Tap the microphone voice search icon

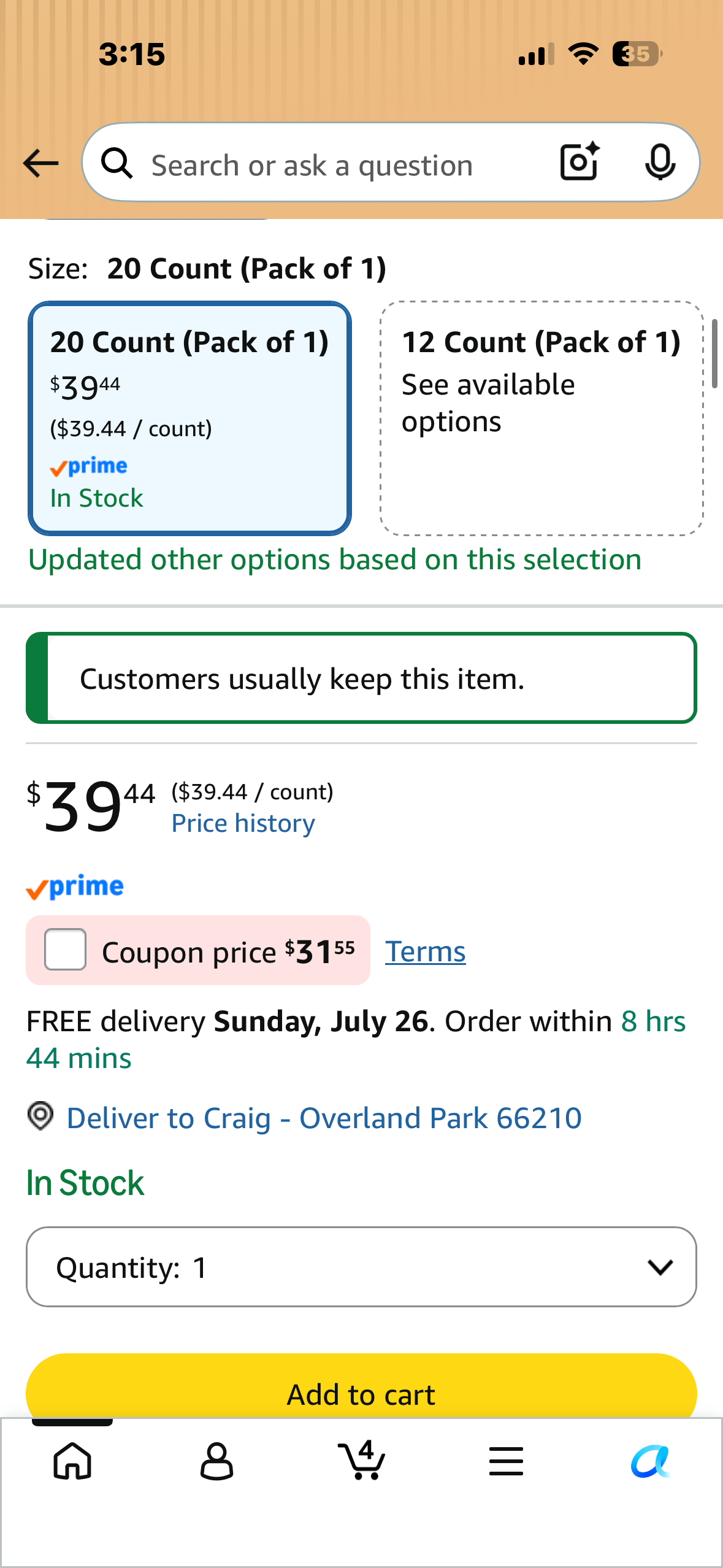click(660, 162)
